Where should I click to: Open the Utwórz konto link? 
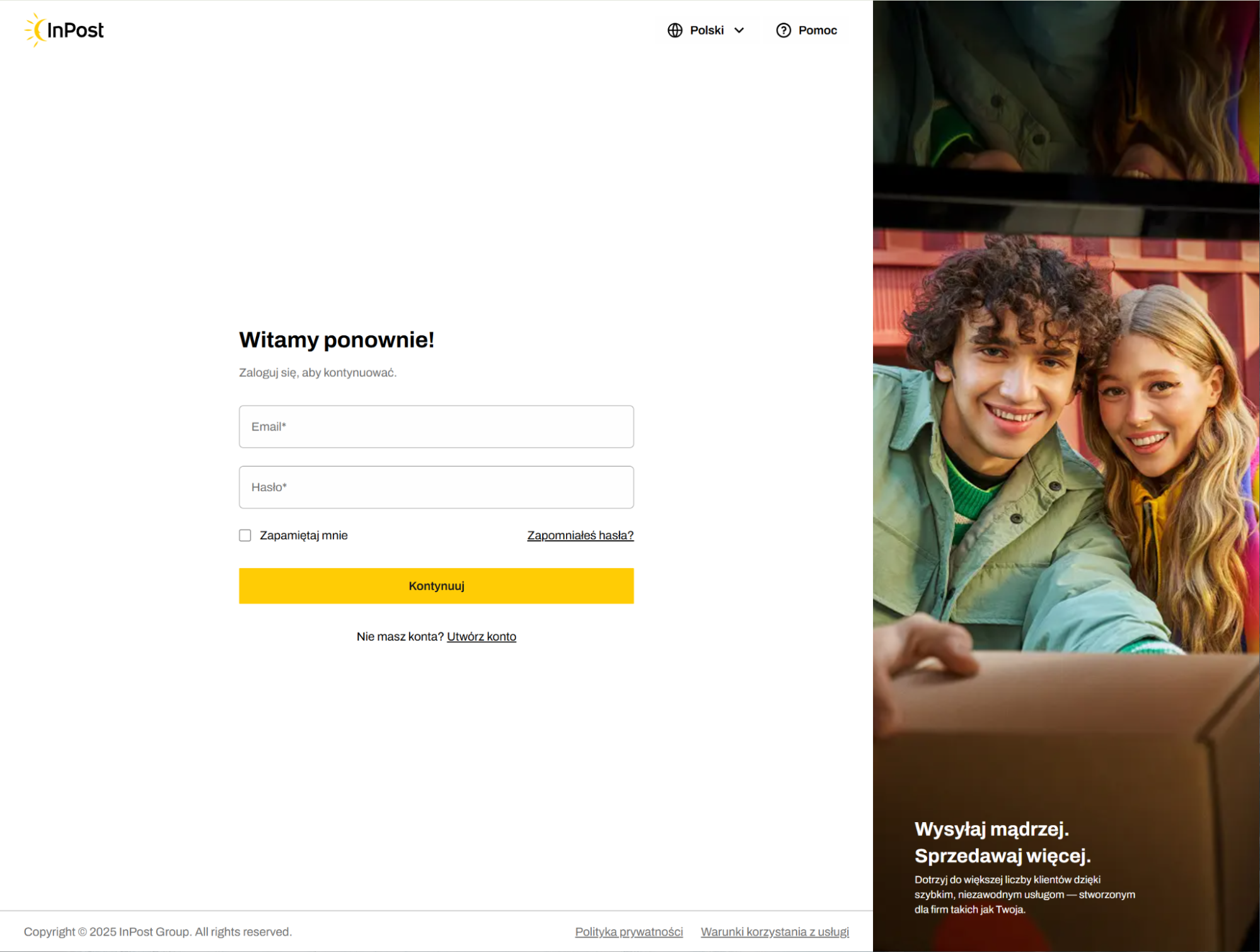pyautogui.click(x=482, y=637)
